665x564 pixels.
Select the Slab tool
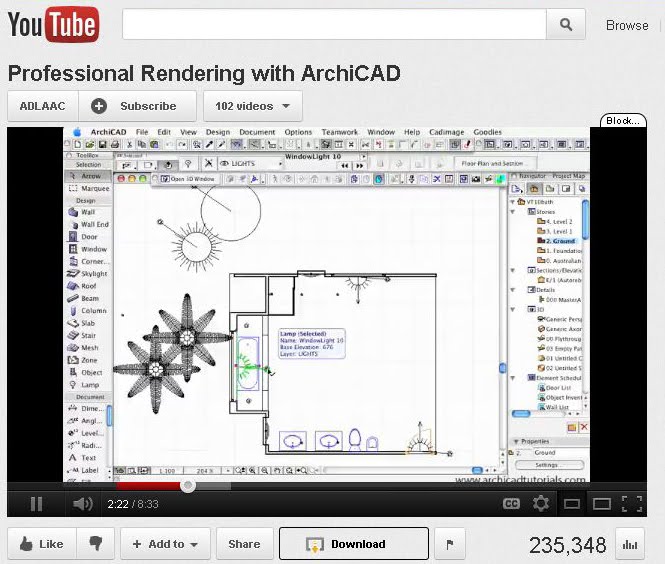pyautogui.click(x=81, y=323)
